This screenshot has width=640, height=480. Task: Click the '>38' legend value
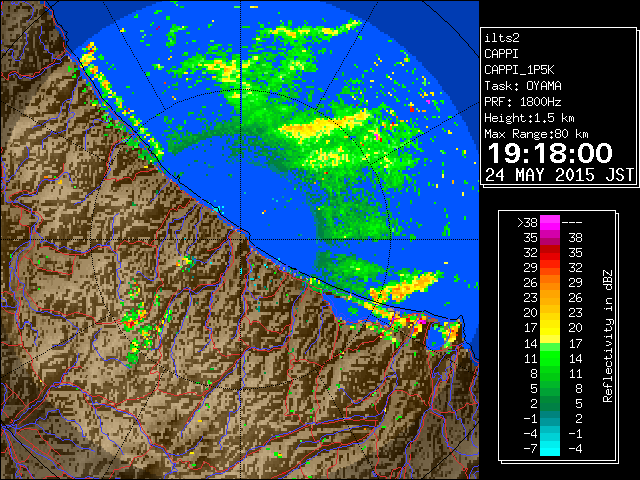[x=527, y=223]
